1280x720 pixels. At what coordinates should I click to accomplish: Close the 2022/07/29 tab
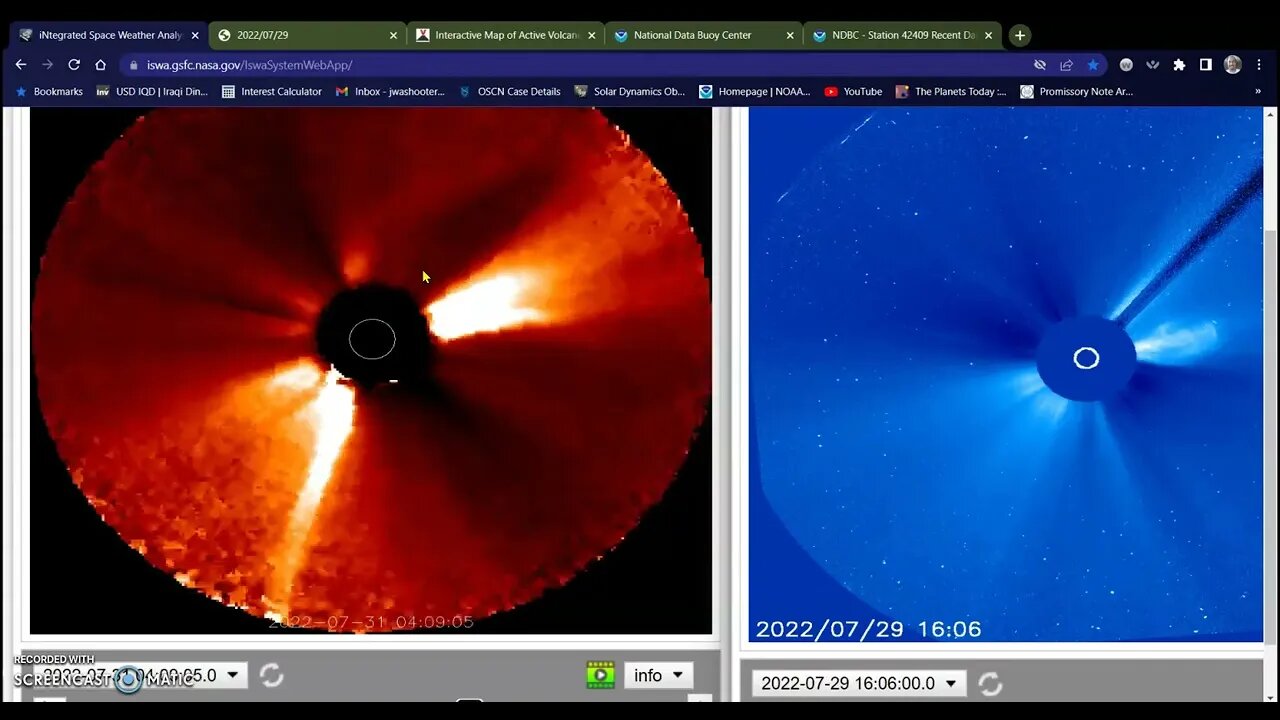pyautogui.click(x=393, y=35)
